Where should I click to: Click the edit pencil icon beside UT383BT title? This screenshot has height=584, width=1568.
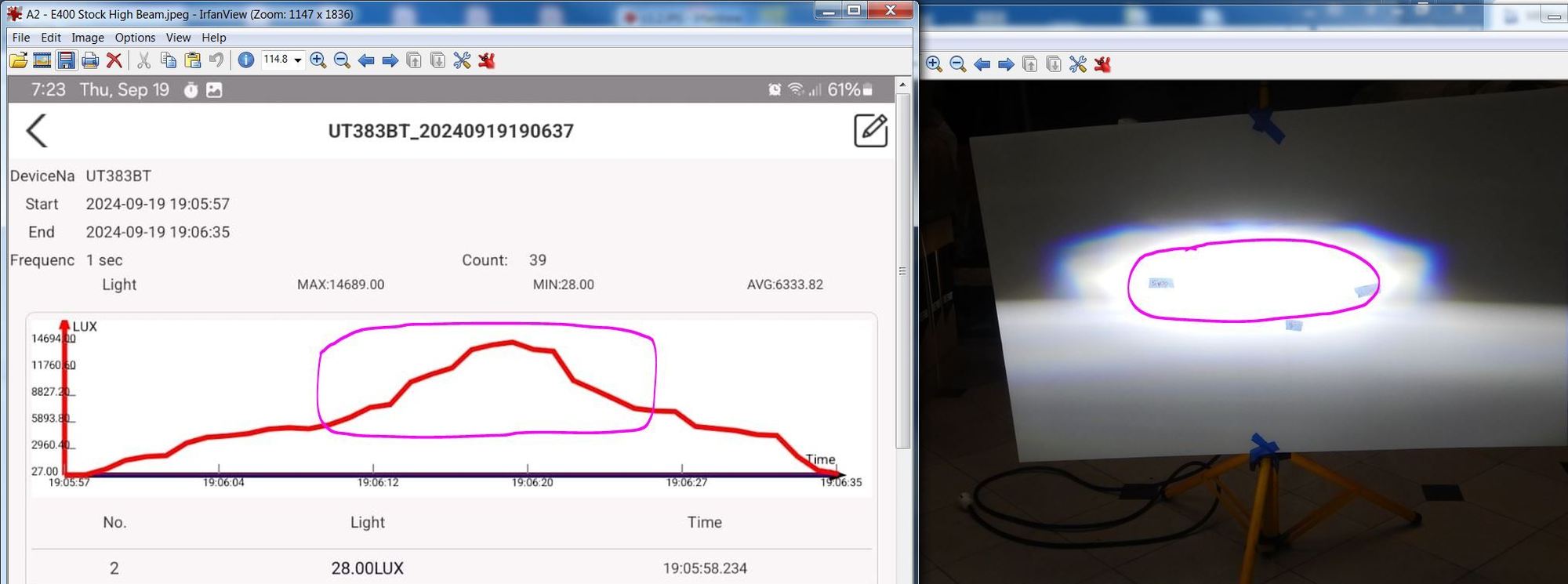tap(870, 131)
